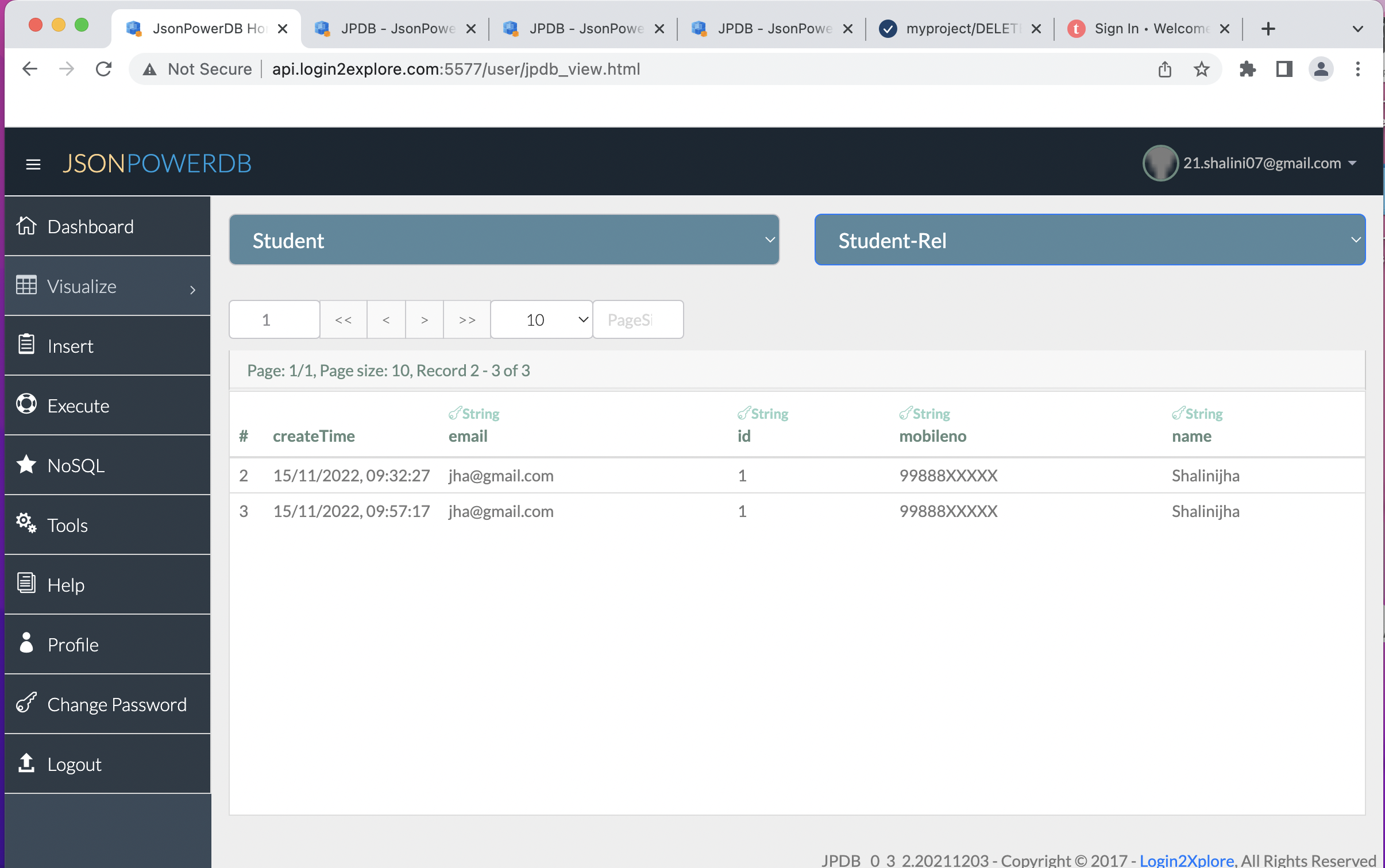The height and width of the screenshot is (868, 1385).
Task: Open the Student database dropdown
Action: 504,240
